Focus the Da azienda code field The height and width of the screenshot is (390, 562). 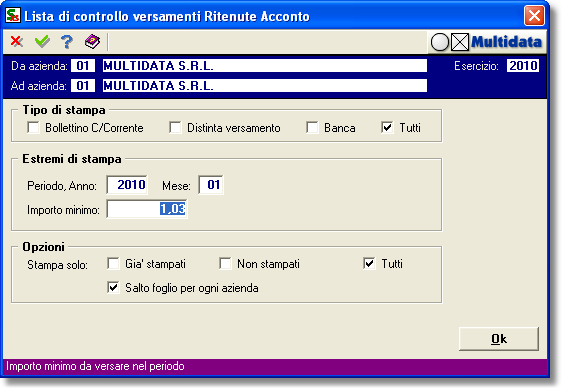click(x=83, y=66)
